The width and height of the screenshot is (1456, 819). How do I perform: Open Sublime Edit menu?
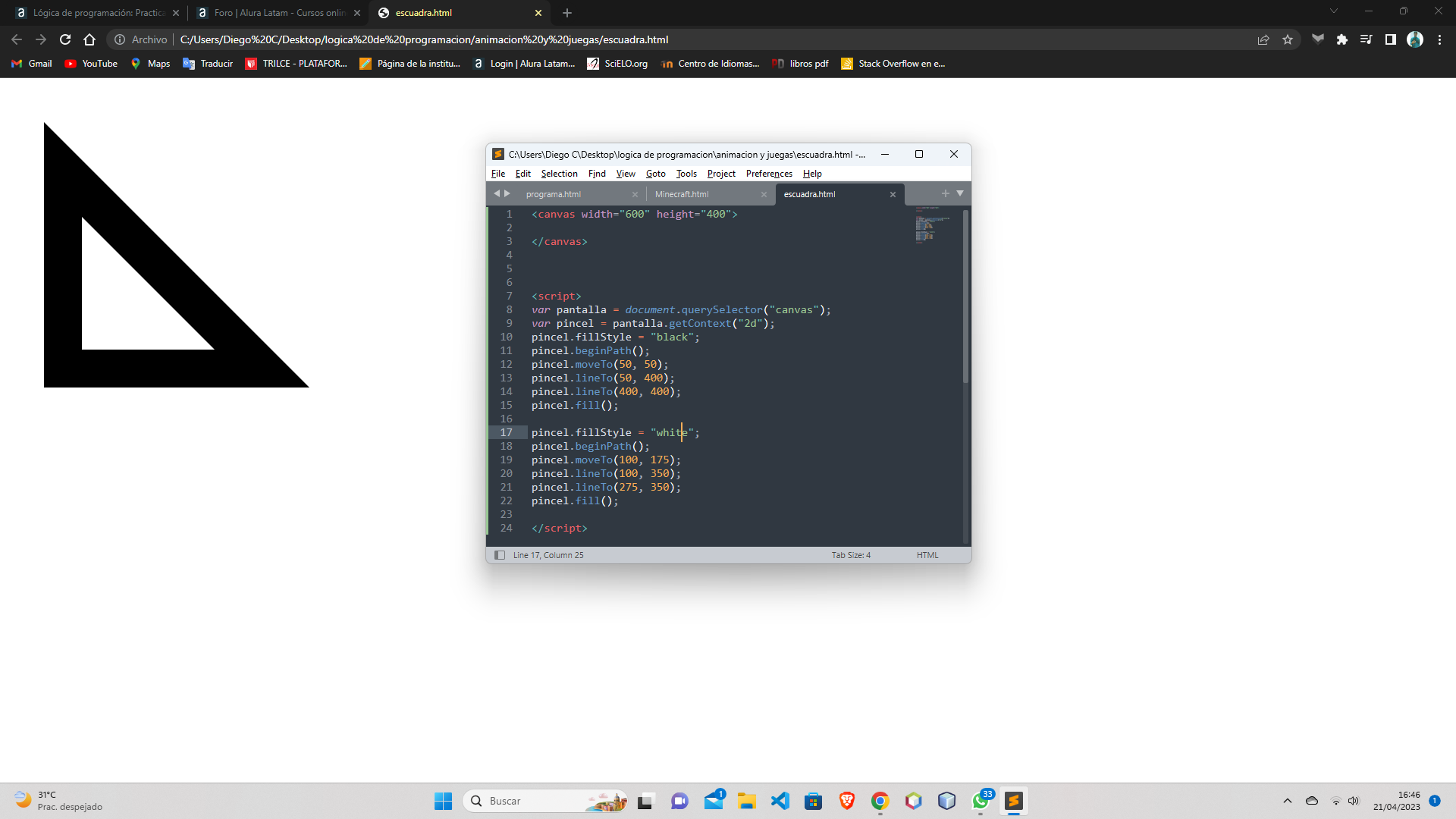click(x=523, y=174)
